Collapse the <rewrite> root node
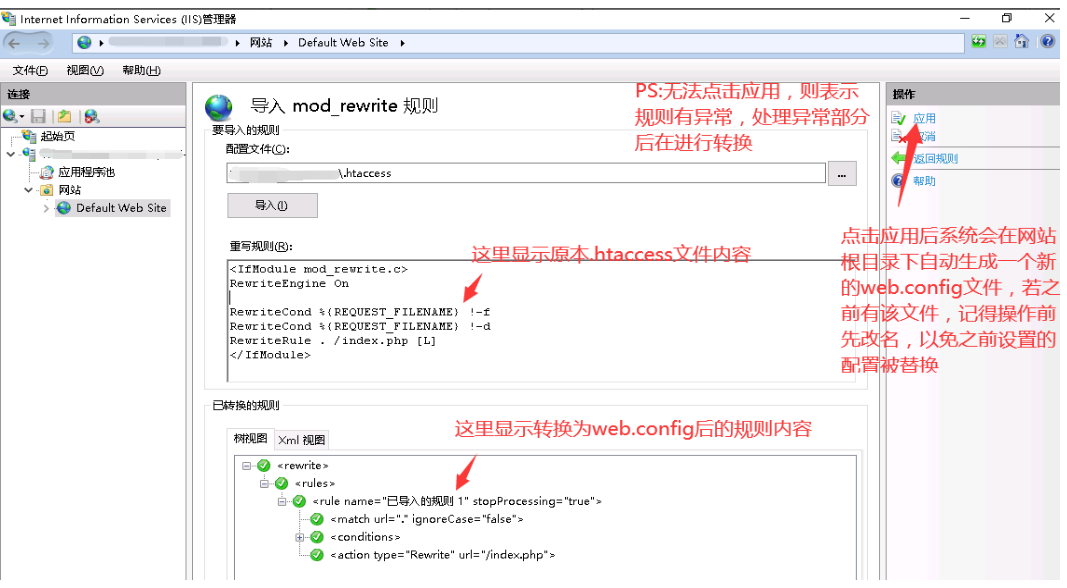This screenshot has width=1067, height=588. [246, 465]
